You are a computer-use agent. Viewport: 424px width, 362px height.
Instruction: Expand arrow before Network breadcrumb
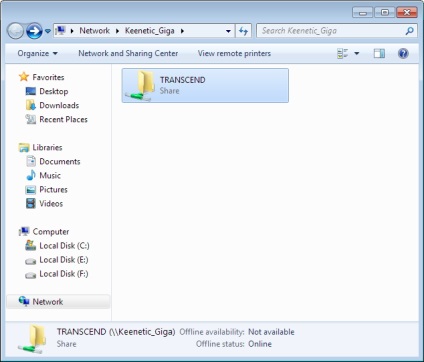pyautogui.click(x=72, y=31)
